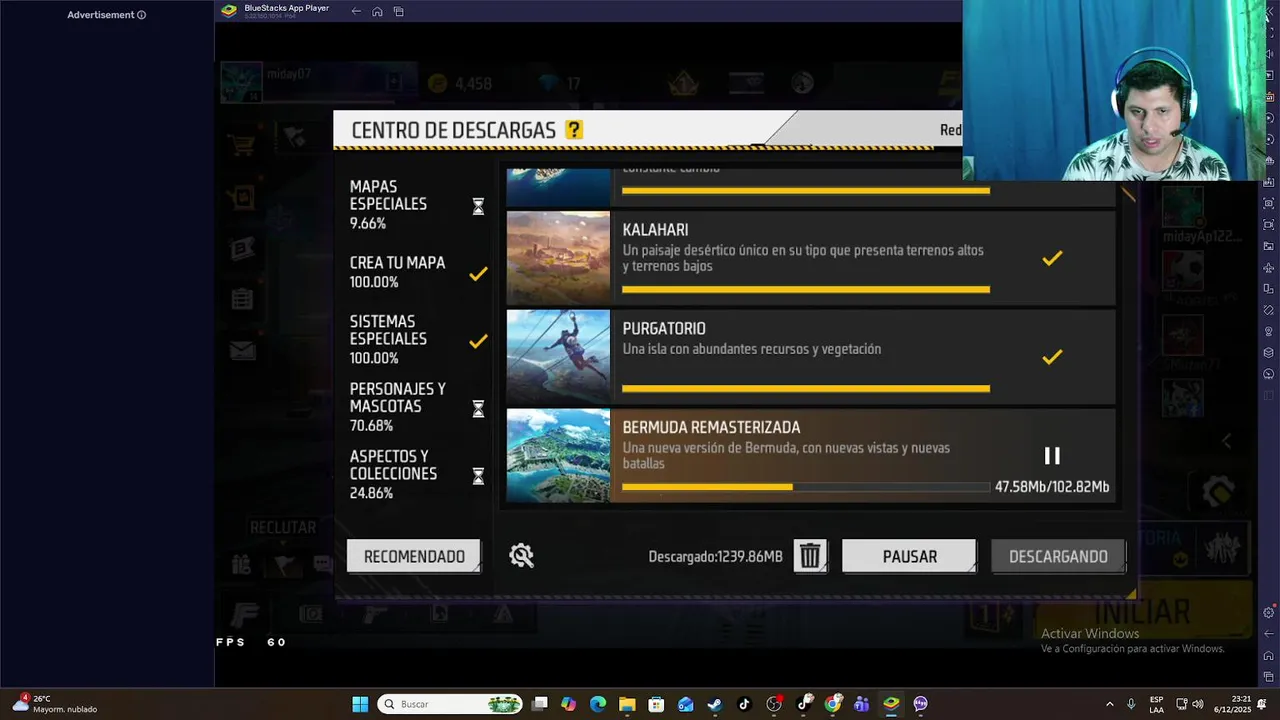Image resolution: width=1280 pixels, height=720 pixels.
Task: Click the airplane icon in BlueStacks sidebar
Action: pos(1269,267)
